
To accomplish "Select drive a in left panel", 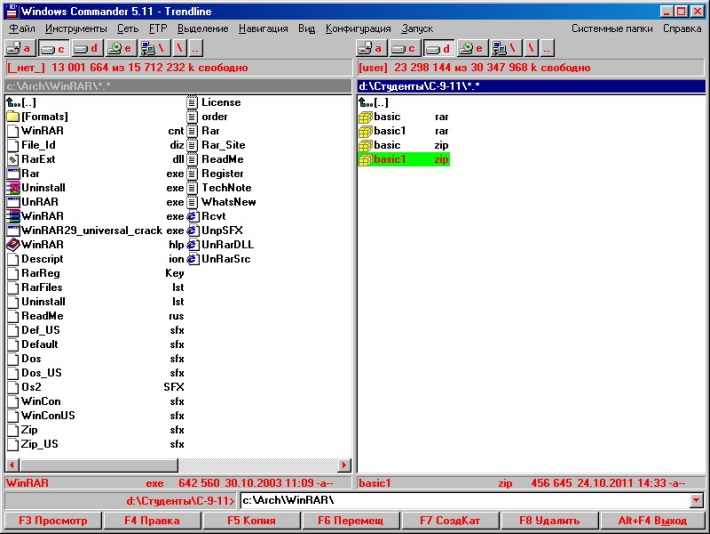I will coord(19,48).
